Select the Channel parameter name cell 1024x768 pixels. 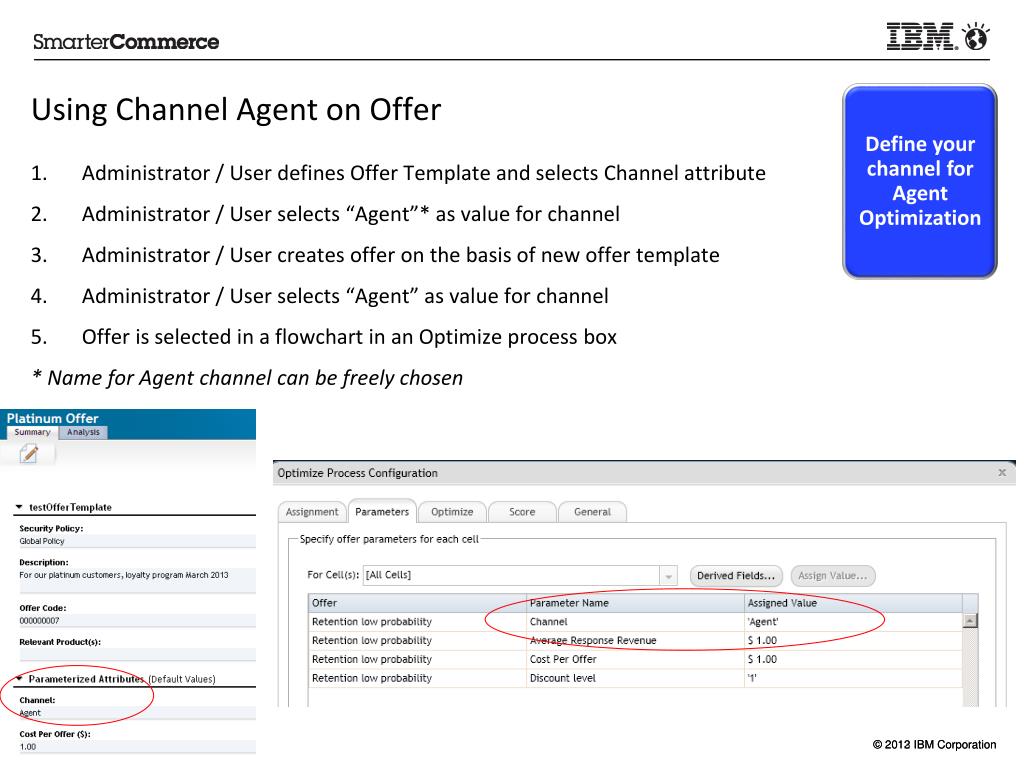tap(635, 622)
